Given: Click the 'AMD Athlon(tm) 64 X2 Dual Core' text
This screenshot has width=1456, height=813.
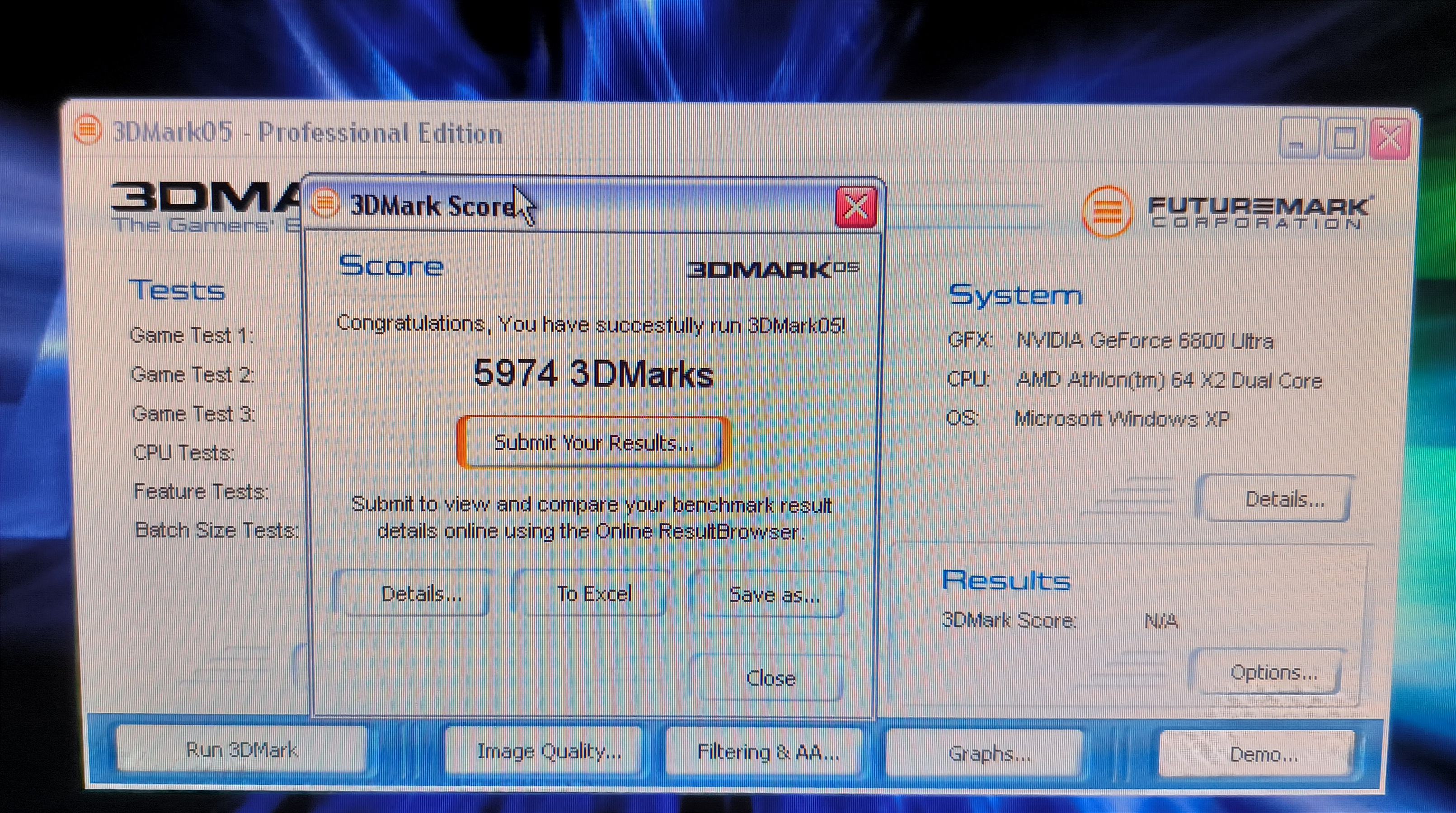Looking at the screenshot, I should point(1169,380).
